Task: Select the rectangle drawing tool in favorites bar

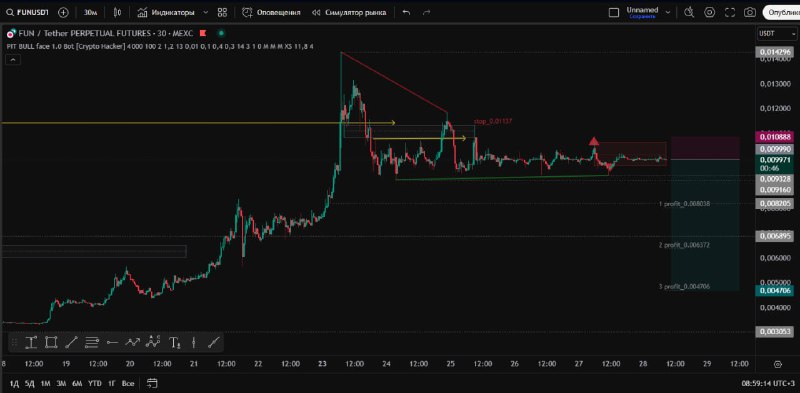Action: pos(51,342)
